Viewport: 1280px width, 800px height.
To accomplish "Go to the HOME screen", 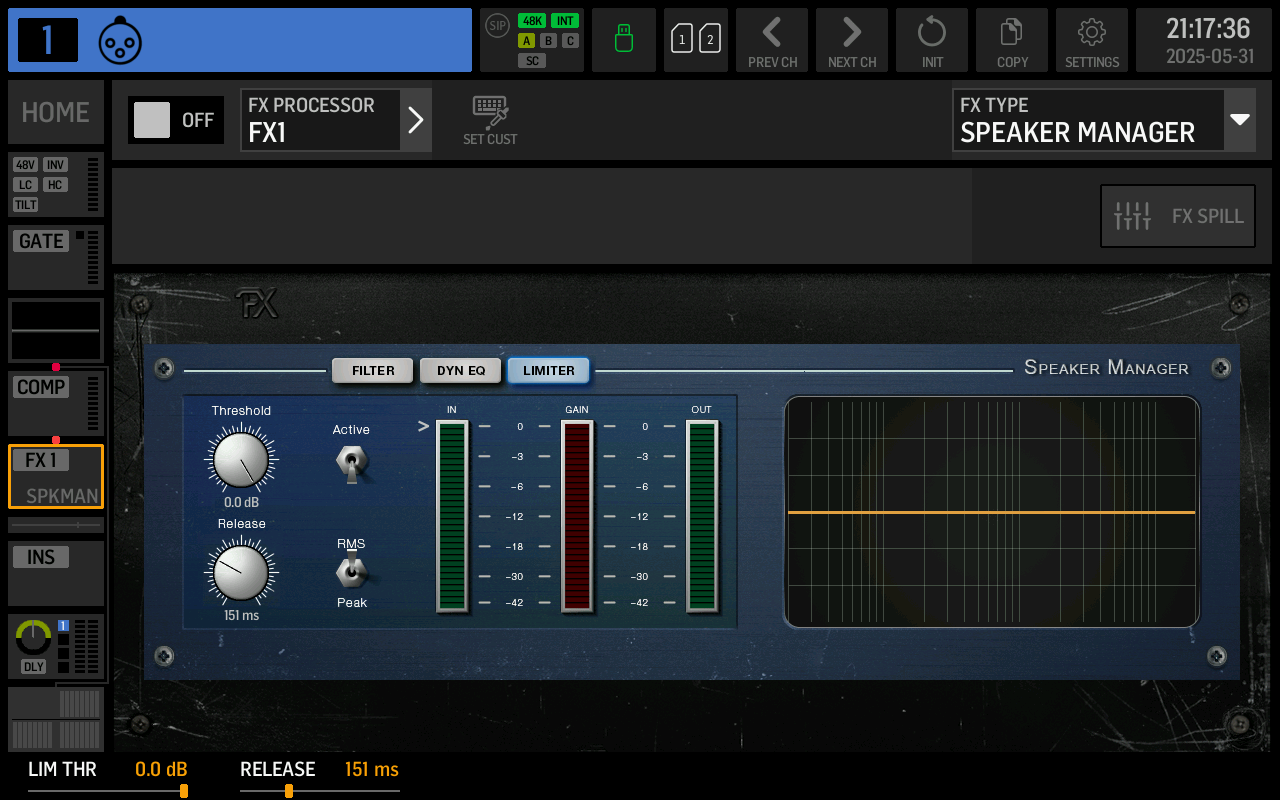I will pos(55,112).
